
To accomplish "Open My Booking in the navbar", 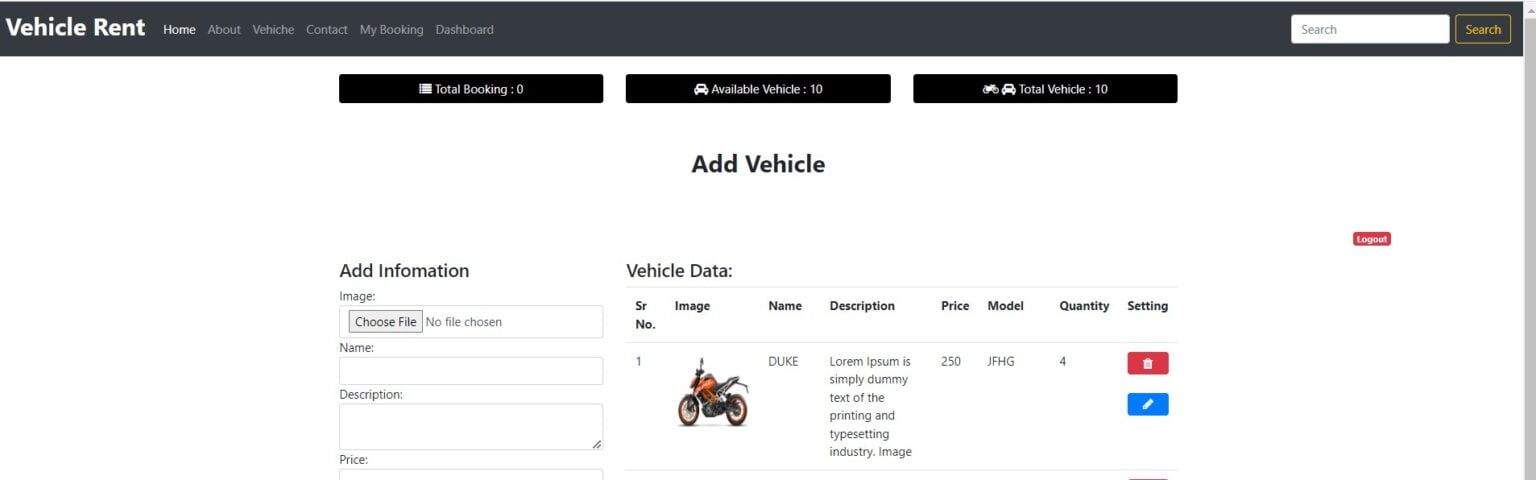I will tap(391, 30).
